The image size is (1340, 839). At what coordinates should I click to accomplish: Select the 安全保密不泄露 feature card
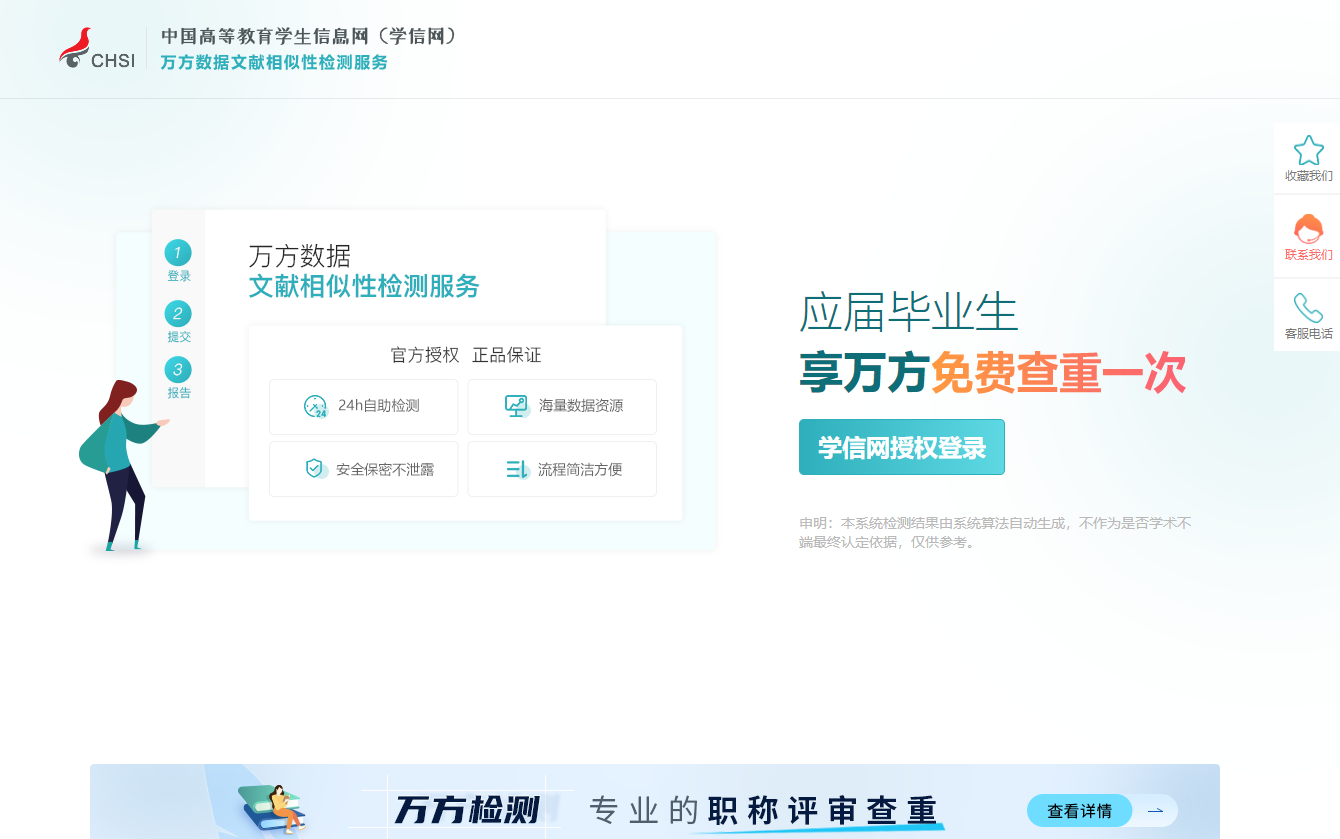click(364, 469)
